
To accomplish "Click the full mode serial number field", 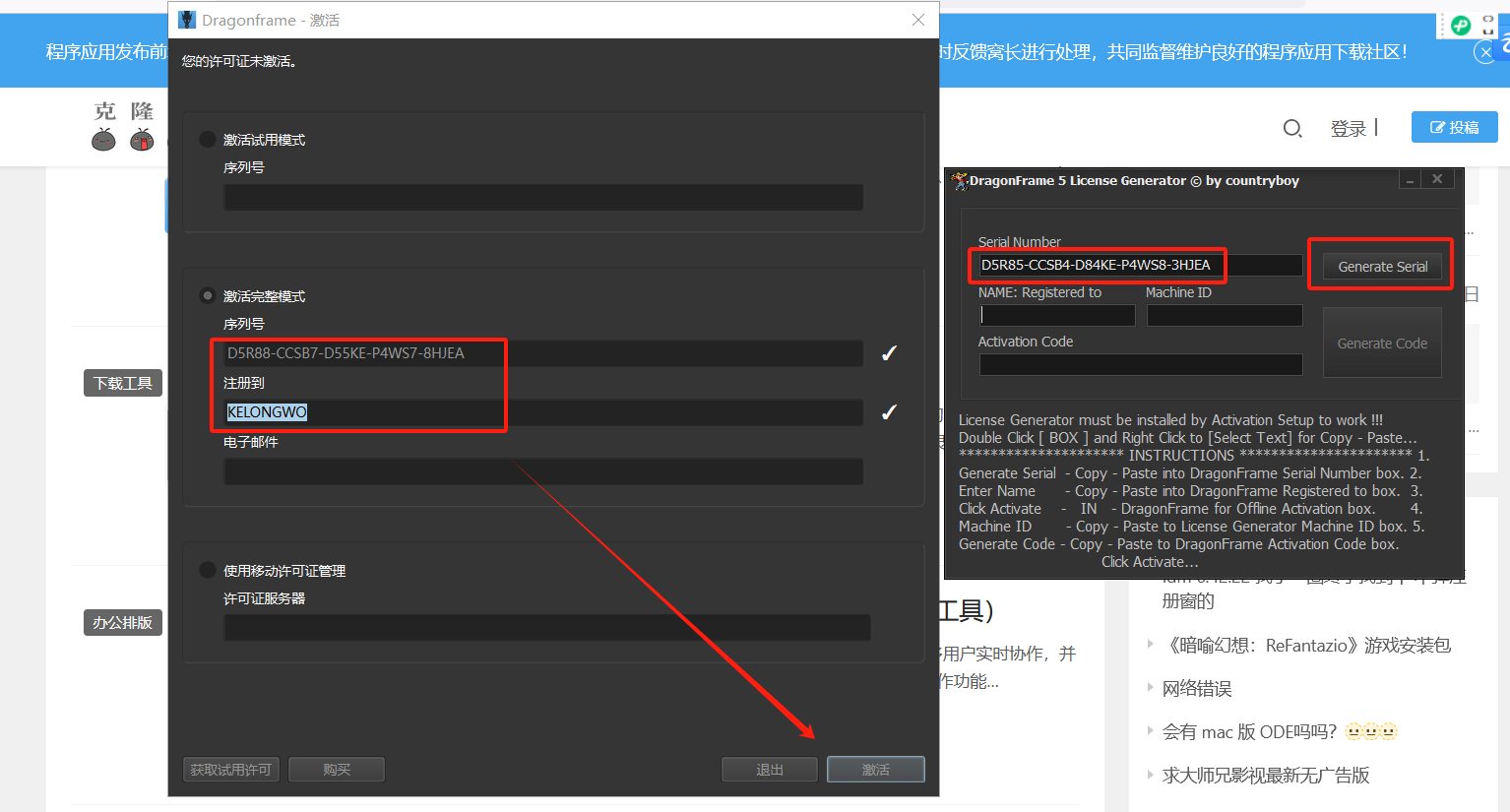I will click(543, 353).
